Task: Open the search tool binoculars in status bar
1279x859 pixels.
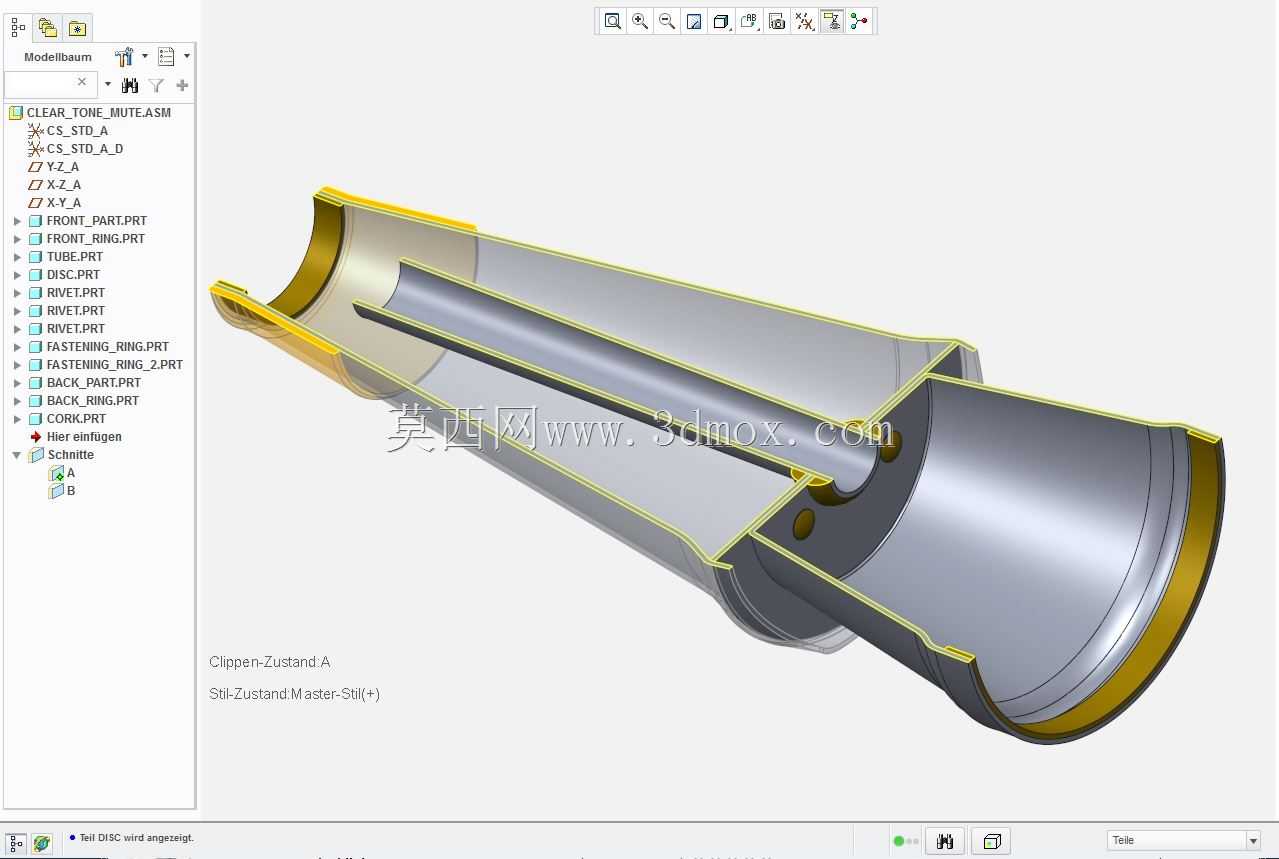Action: (x=945, y=841)
